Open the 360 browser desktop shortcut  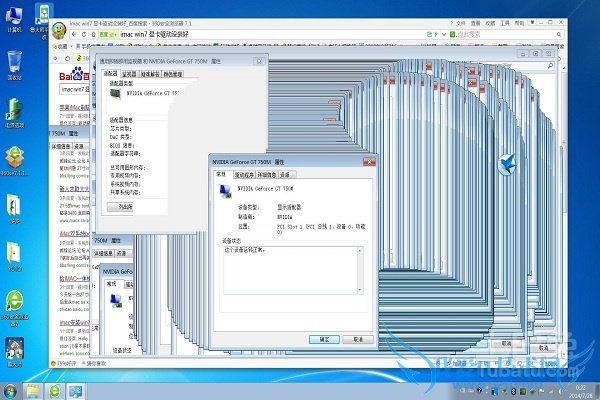(15, 309)
